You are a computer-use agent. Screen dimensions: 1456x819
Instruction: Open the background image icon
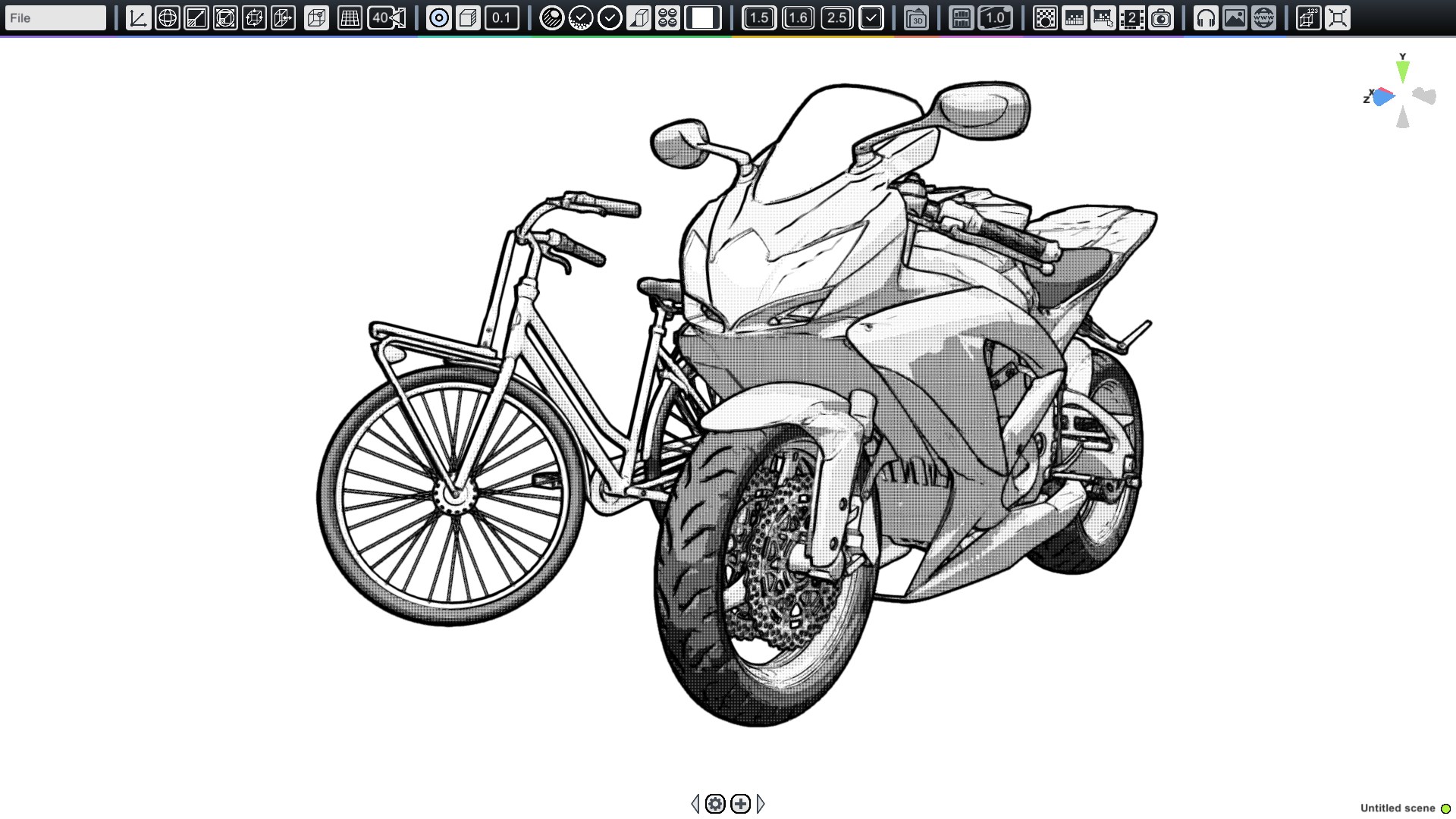tap(1235, 17)
